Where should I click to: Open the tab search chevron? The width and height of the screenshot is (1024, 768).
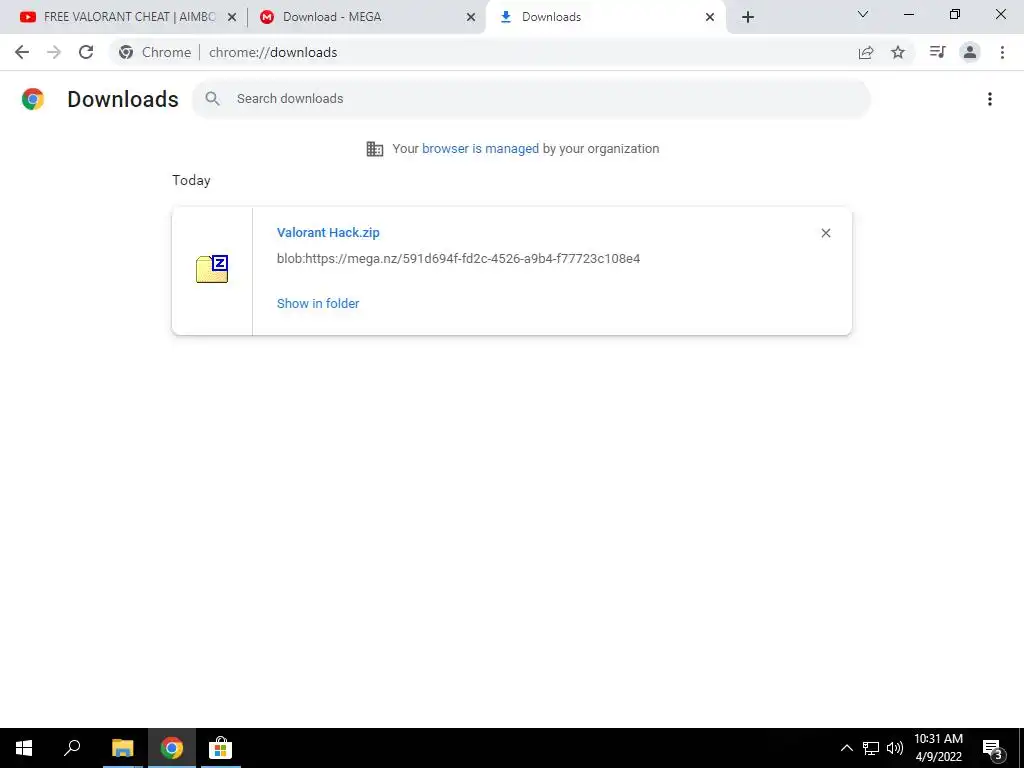point(862,14)
